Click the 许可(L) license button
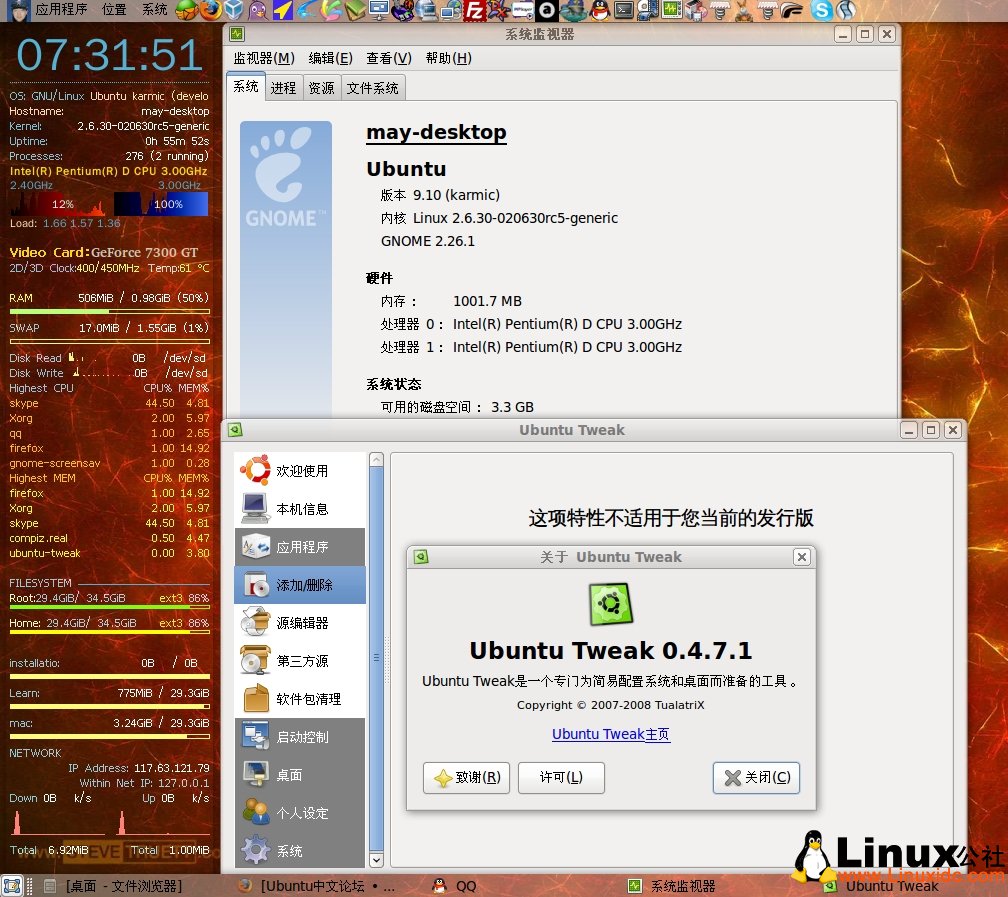This screenshot has width=1008, height=897. pos(560,778)
